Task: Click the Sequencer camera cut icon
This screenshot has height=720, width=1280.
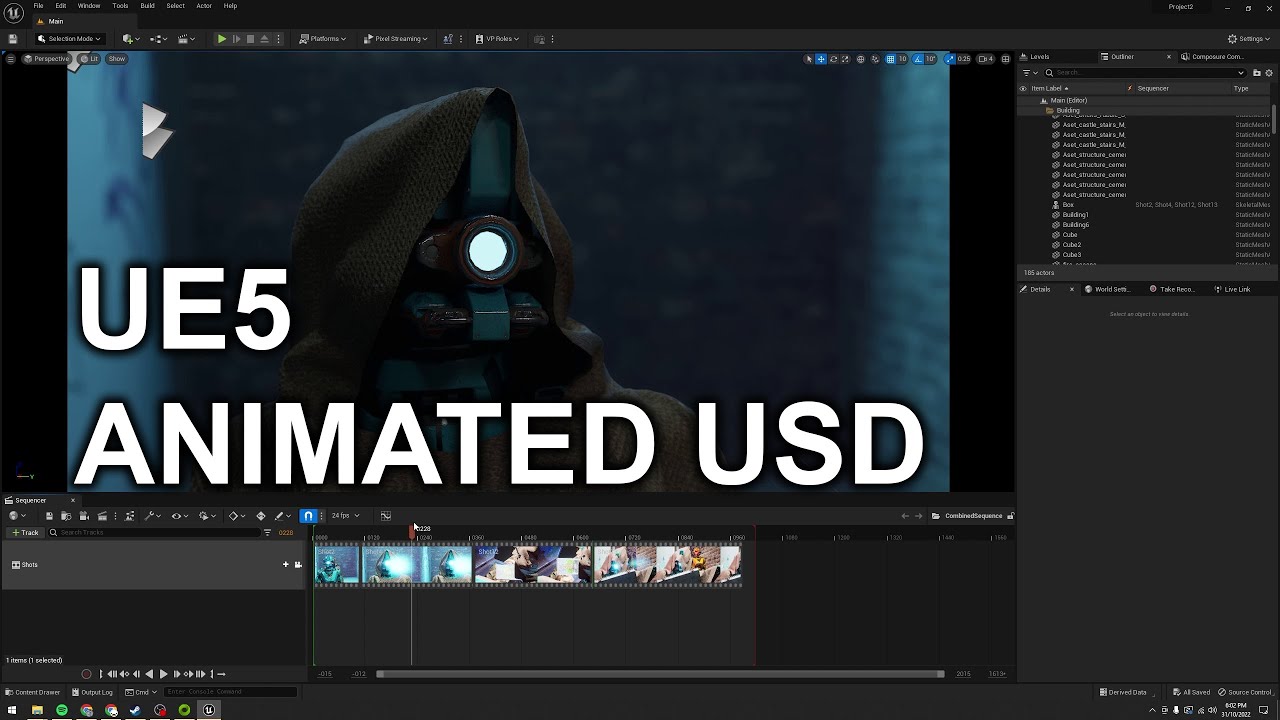Action: (x=84, y=516)
